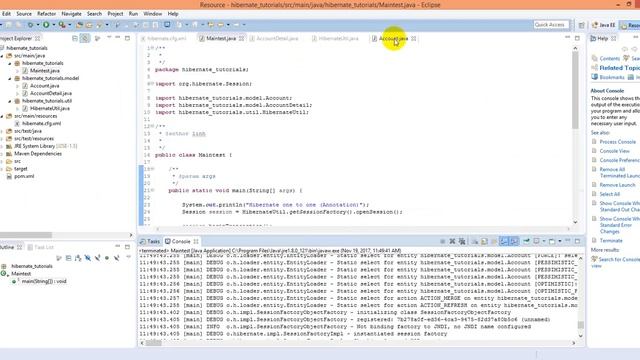Click Terminate icon in Console toolbar
Viewport: 640px width, 360px height.
pyautogui.click(x=442, y=241)
